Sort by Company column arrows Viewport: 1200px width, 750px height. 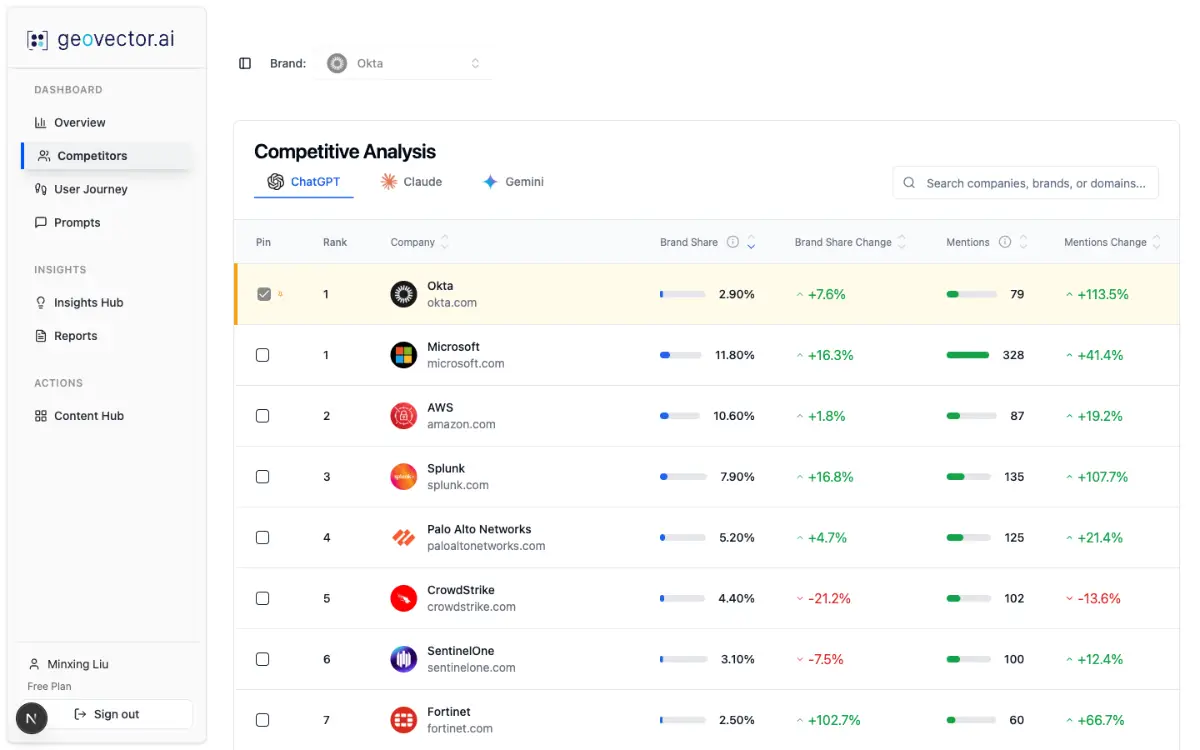[x=445, y=242]
